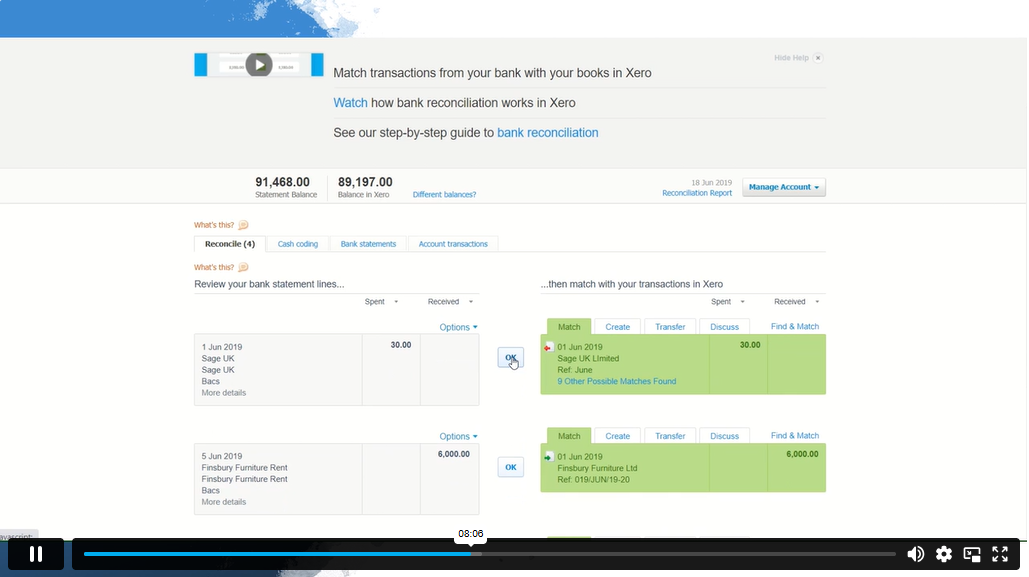Expand Options for the Finsbury Furniture Rent line
Image resolution: width=1029 pixels, height=577 pixels.
coord(458,436)
